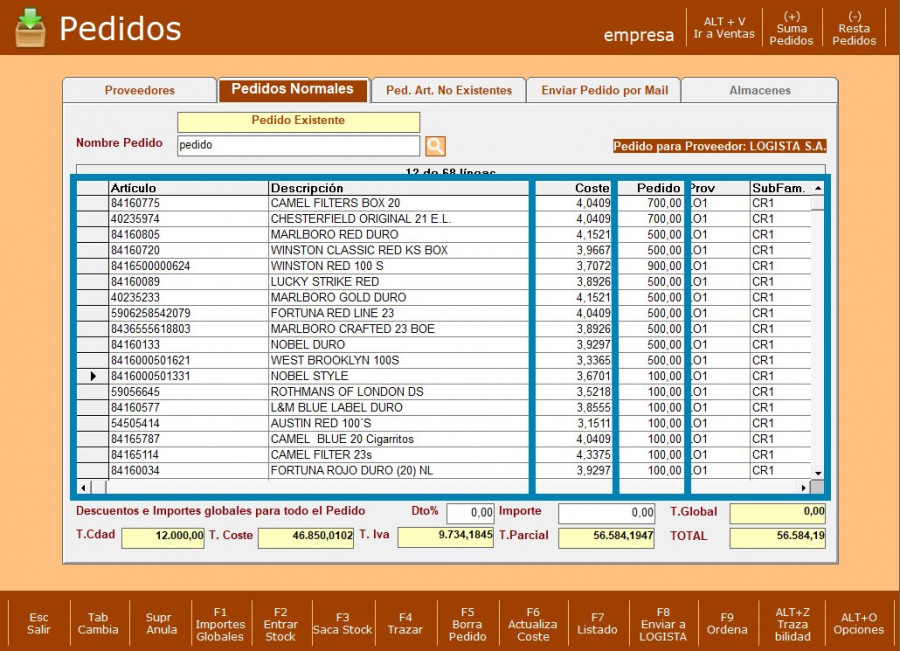Click the Dto% input field
Image resolution: width=900 pixels, height=651 pixels.
tap(470, 513)
